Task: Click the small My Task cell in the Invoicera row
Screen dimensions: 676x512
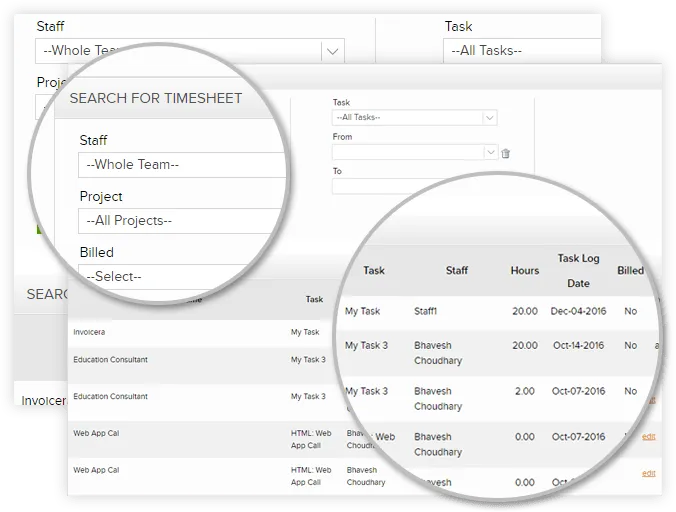Action: tap(305, 332)
